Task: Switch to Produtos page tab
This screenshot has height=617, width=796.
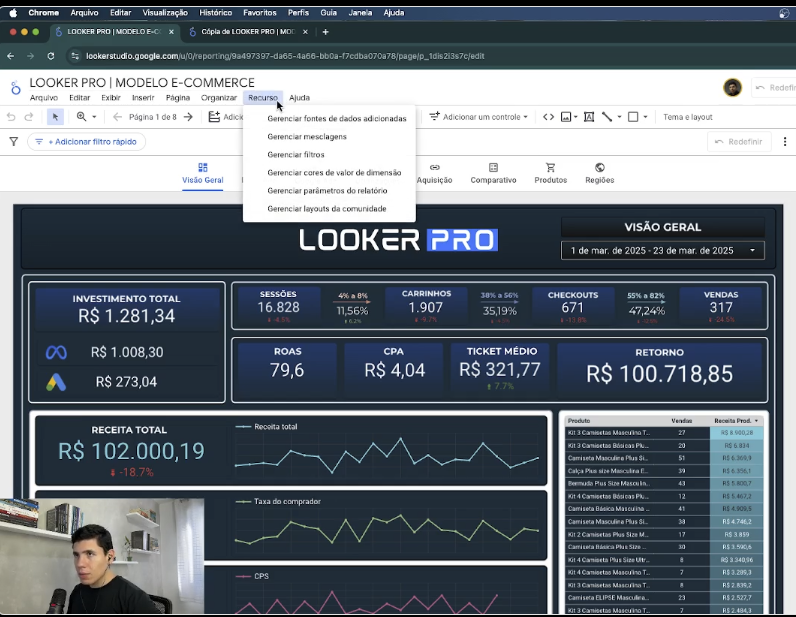Action: tap(550, 174)
